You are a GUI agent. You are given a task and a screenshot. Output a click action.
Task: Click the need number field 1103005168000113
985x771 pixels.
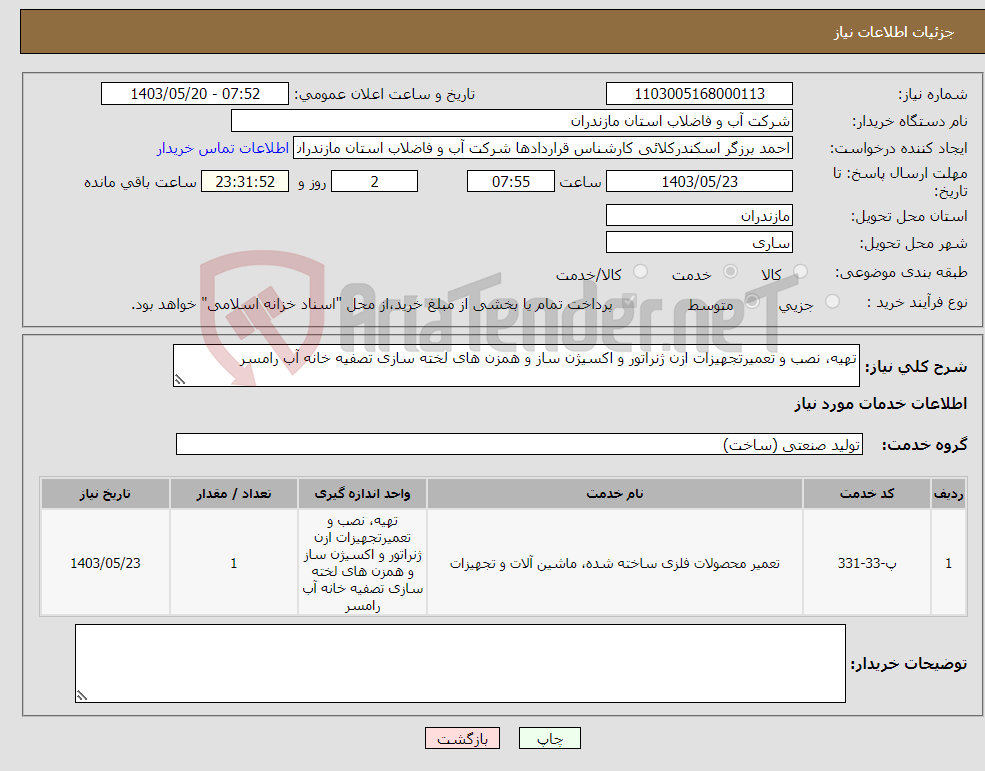(699, 94)
